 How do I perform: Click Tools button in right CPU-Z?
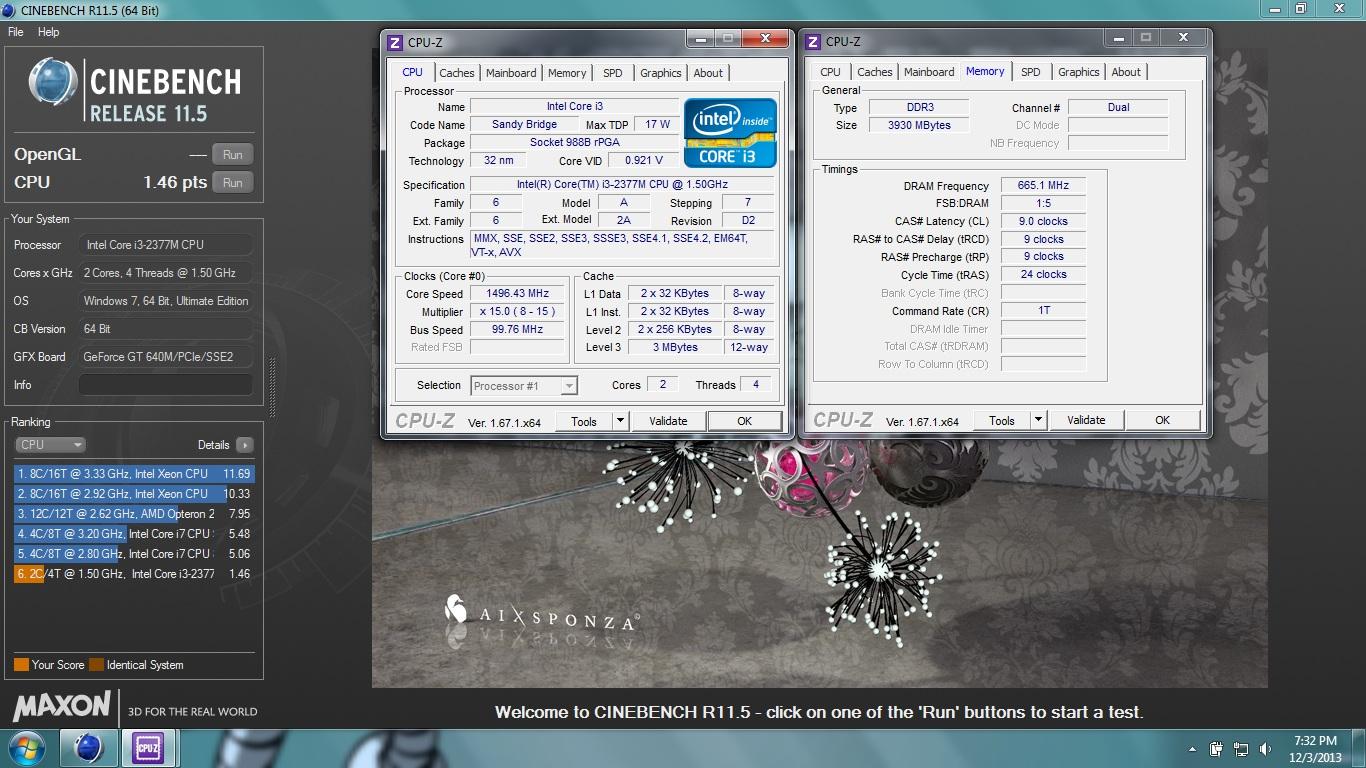tap(1002, 421)
